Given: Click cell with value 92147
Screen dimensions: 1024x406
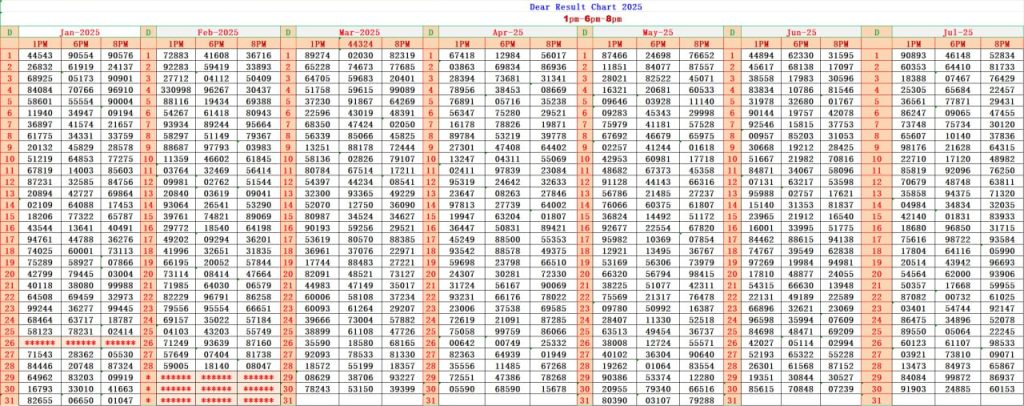Looking at the screenshot, I should coord(1002,307).
